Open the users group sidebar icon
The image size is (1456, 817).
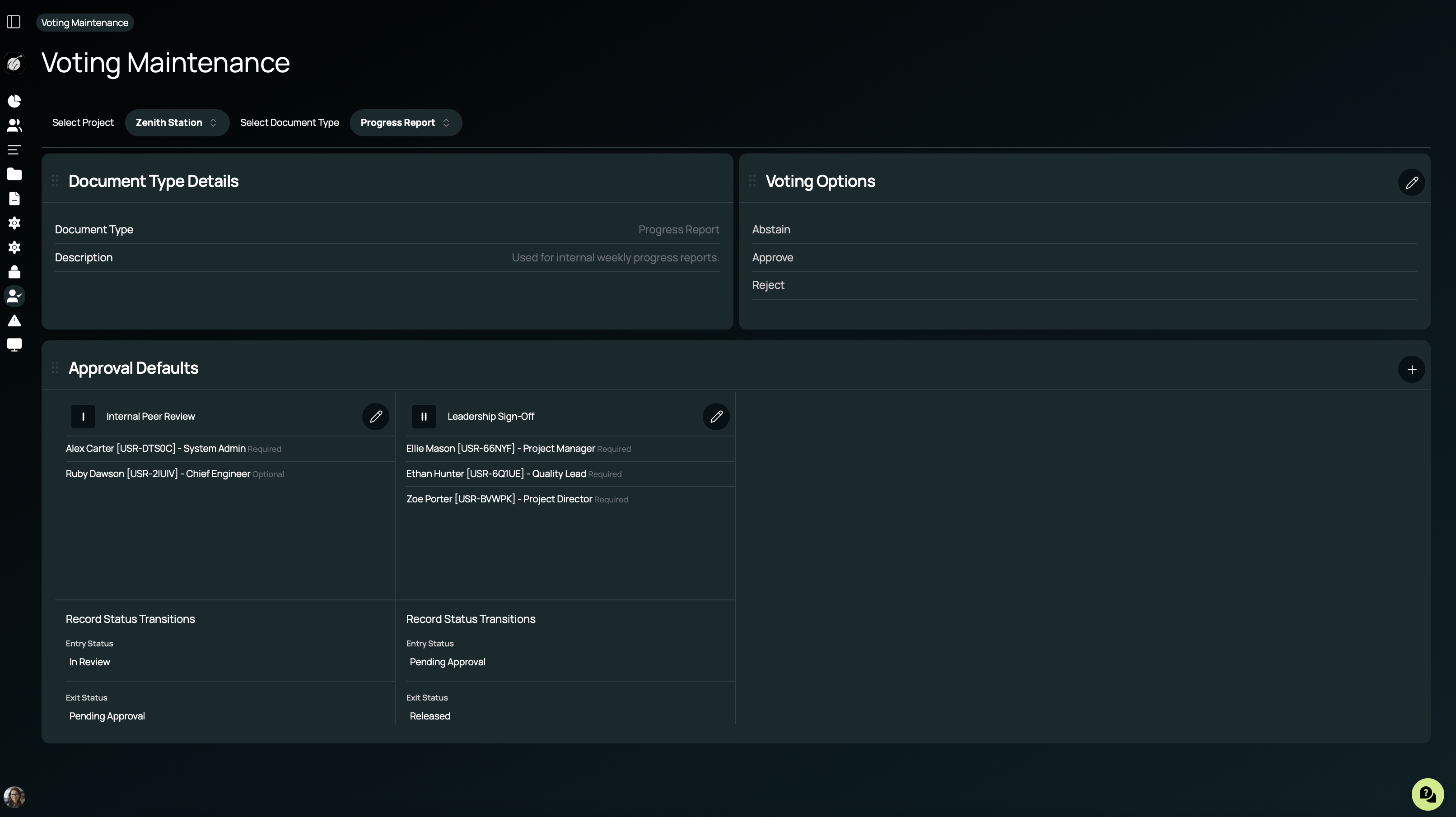[14, 125]
